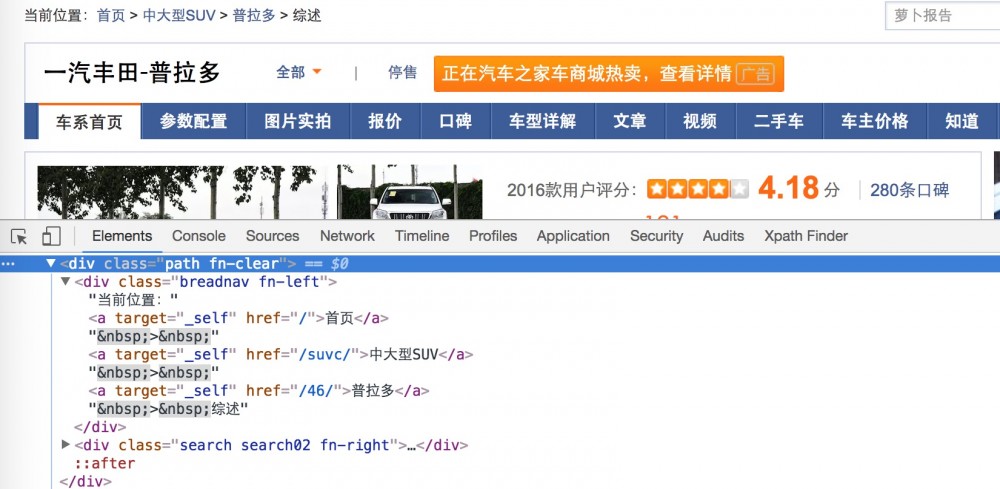This screenshot has width=1000, height=489.
Task: Open the 280条口碑 reviews link
Action: click(x=909, y=189)
